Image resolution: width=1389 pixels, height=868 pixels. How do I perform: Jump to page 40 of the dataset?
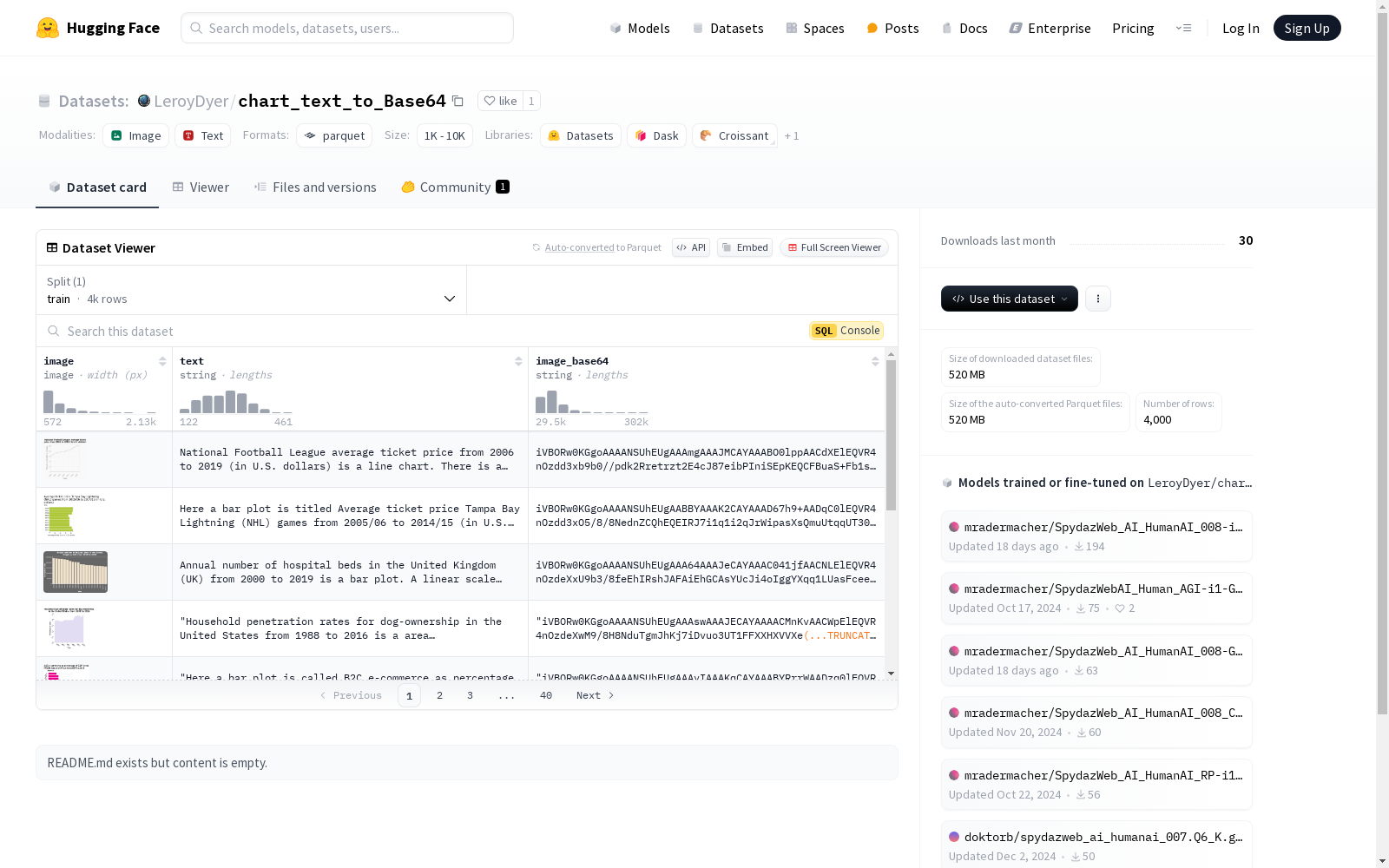pos(546,695)
